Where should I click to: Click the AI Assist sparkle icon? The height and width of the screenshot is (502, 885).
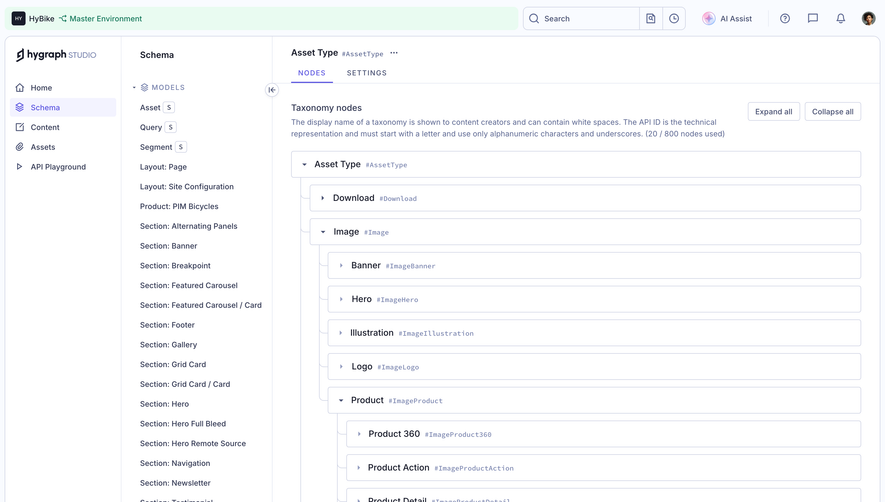[x=708, y=19]
